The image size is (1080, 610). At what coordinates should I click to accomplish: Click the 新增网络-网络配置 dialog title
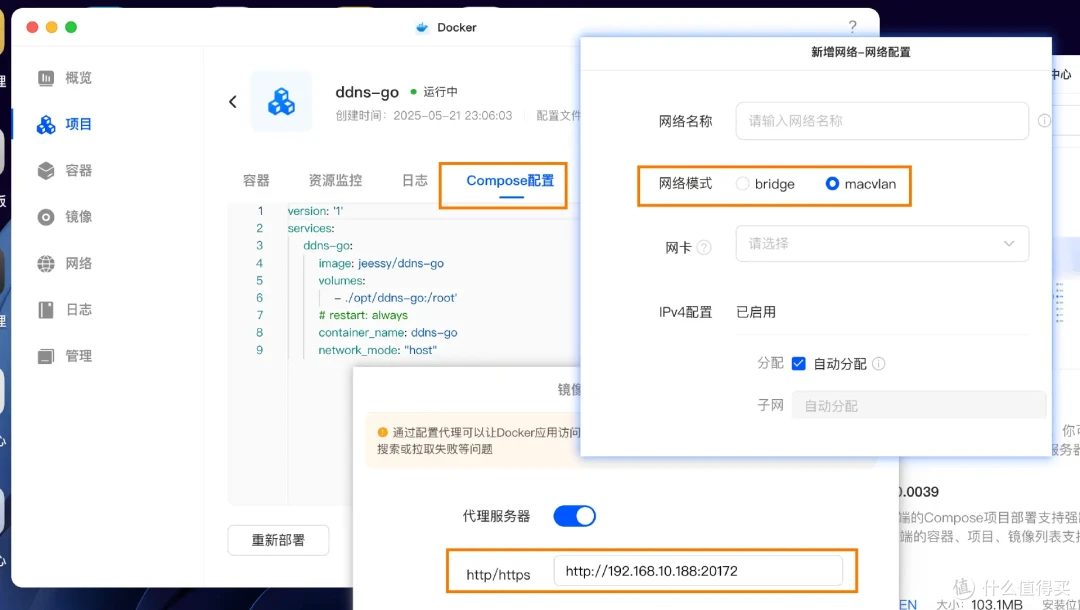[861, 52]
